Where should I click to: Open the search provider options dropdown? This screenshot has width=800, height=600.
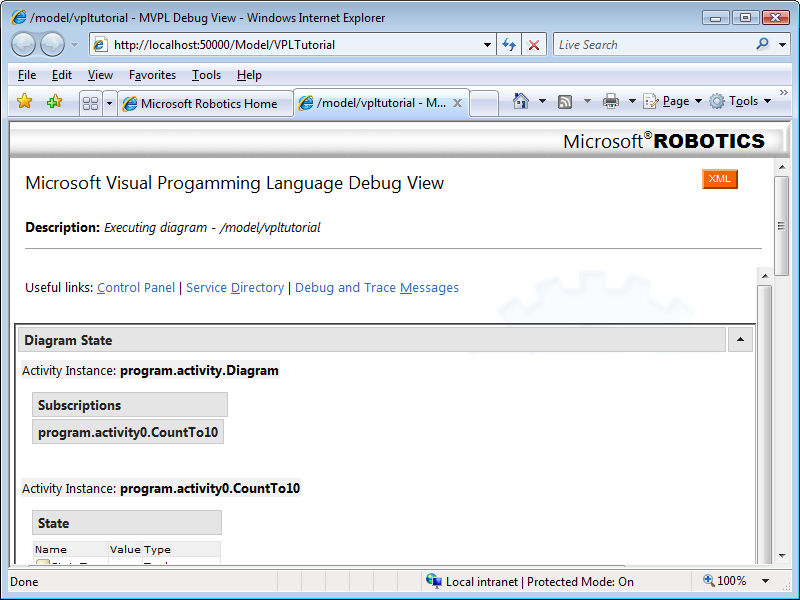(782, 45)
